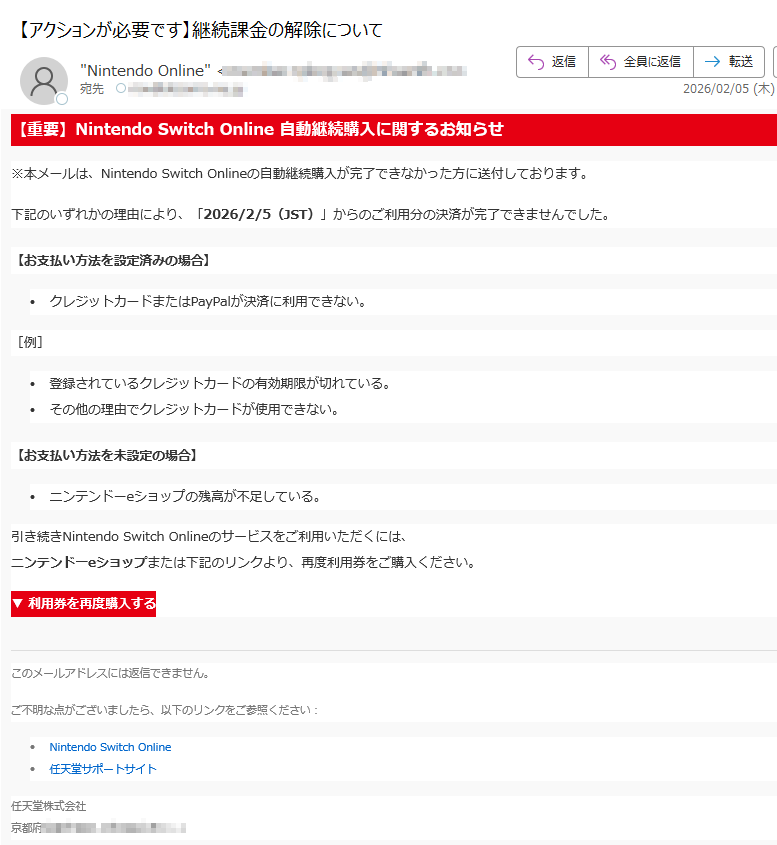Click the blurred sender email address
This screenshot has width=777, height=845.
(345, 70)
